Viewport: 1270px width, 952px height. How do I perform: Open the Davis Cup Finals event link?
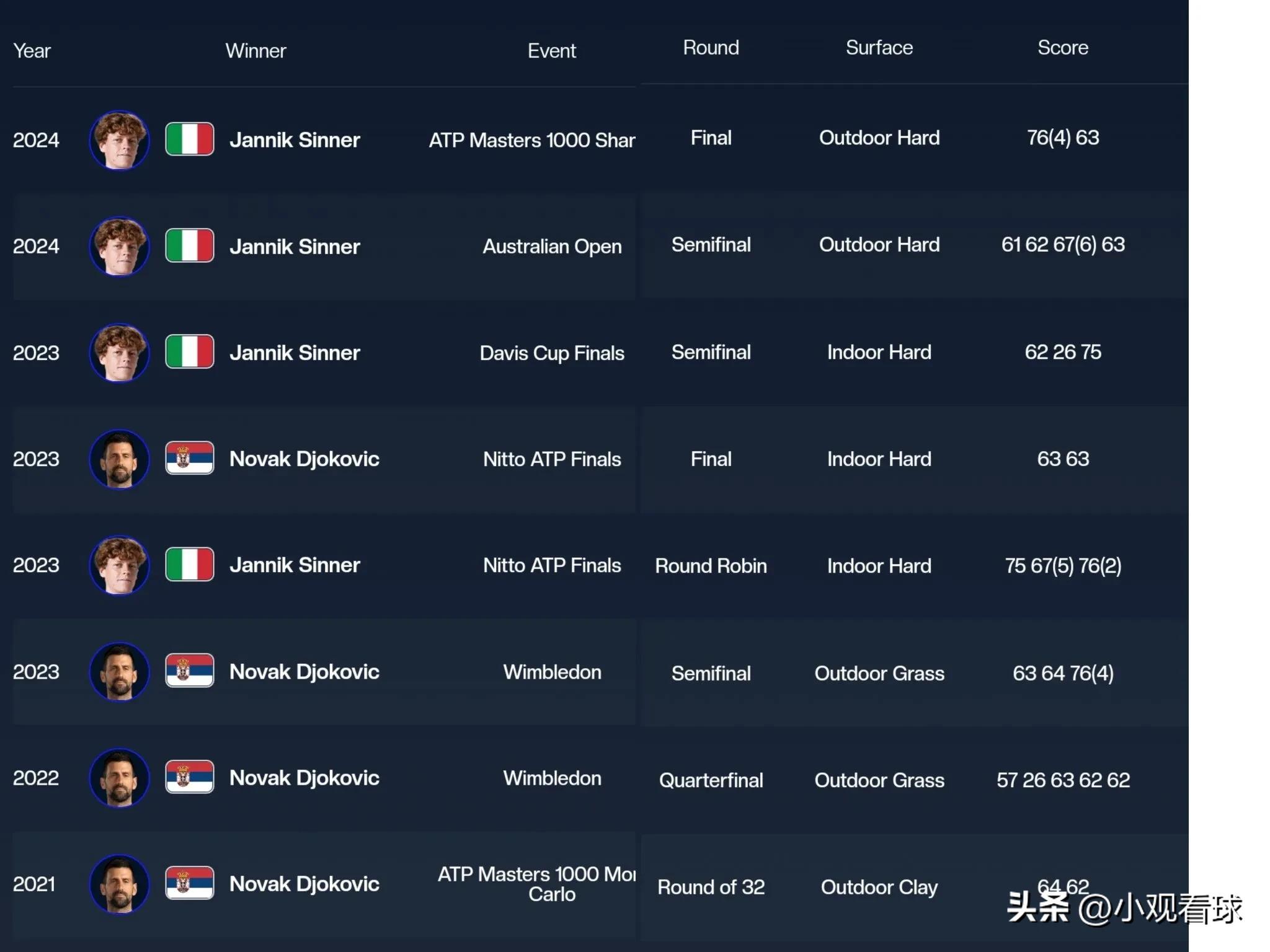(552, 353)
